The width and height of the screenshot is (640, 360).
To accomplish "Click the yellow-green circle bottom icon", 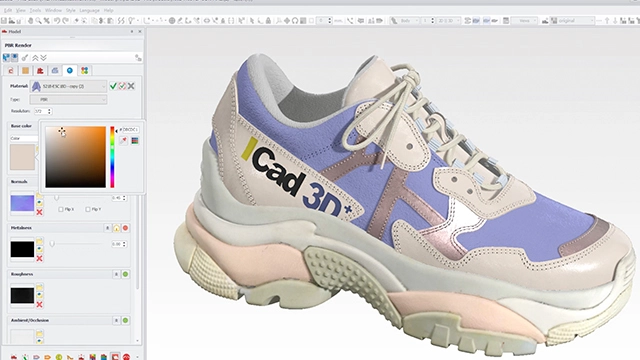I will 59,357.
